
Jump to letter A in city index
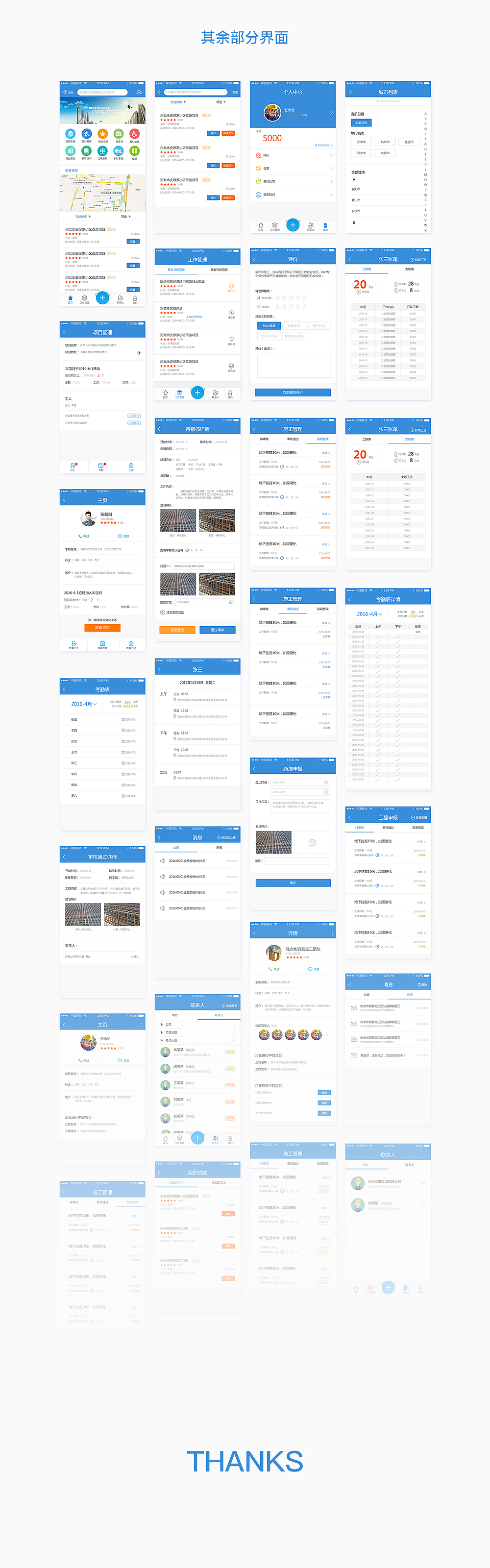(425, 114)
